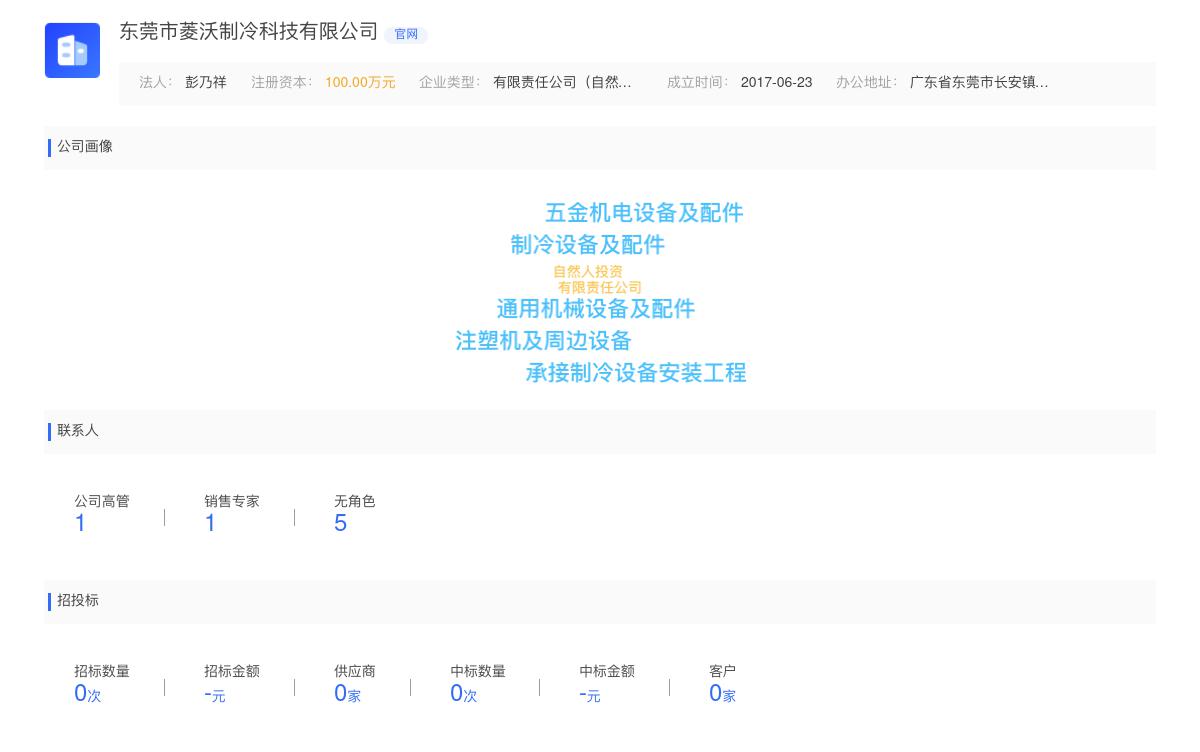Click the 成立时间 field label
This screenshot has height=752, width=1200.
[698, 83]
